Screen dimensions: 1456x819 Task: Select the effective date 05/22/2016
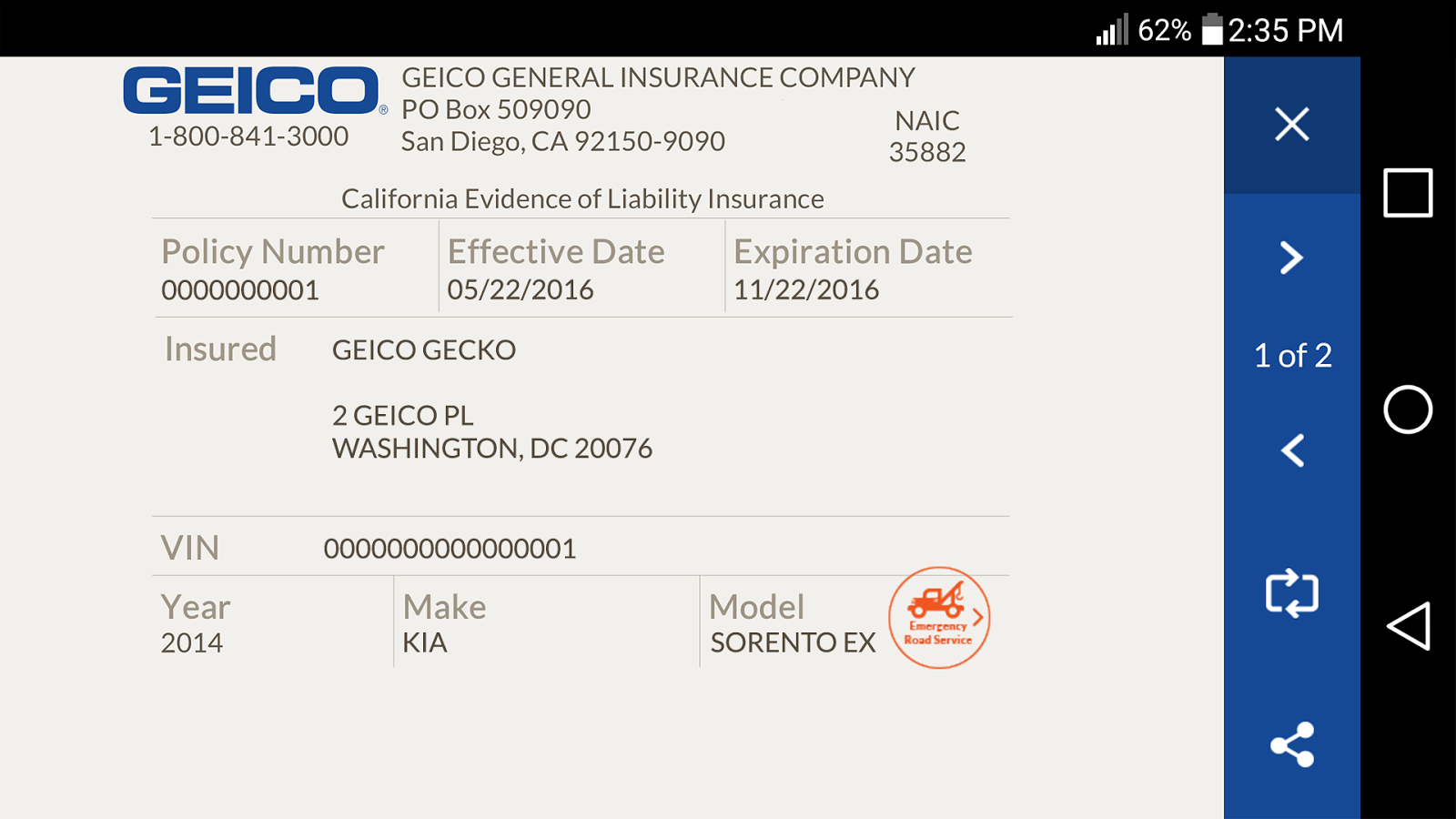pos(521,290)
